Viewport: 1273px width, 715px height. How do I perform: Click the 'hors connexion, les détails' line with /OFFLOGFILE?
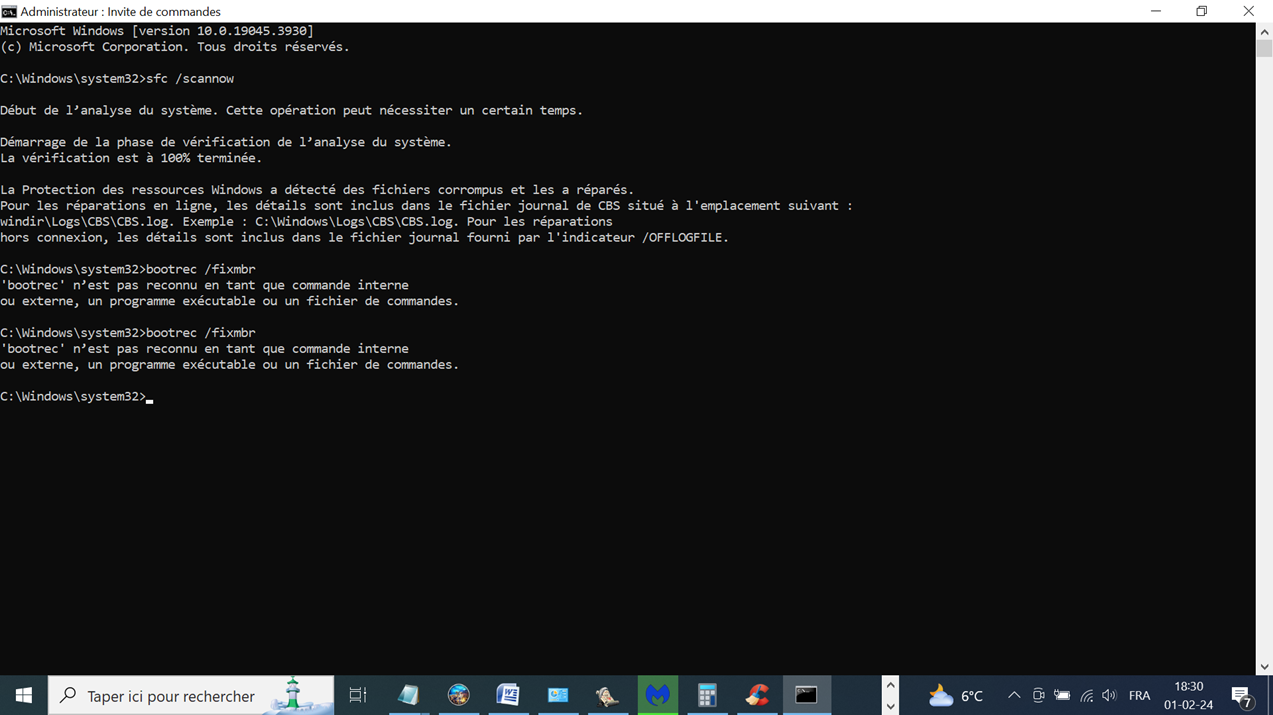[x=365, y=237]
